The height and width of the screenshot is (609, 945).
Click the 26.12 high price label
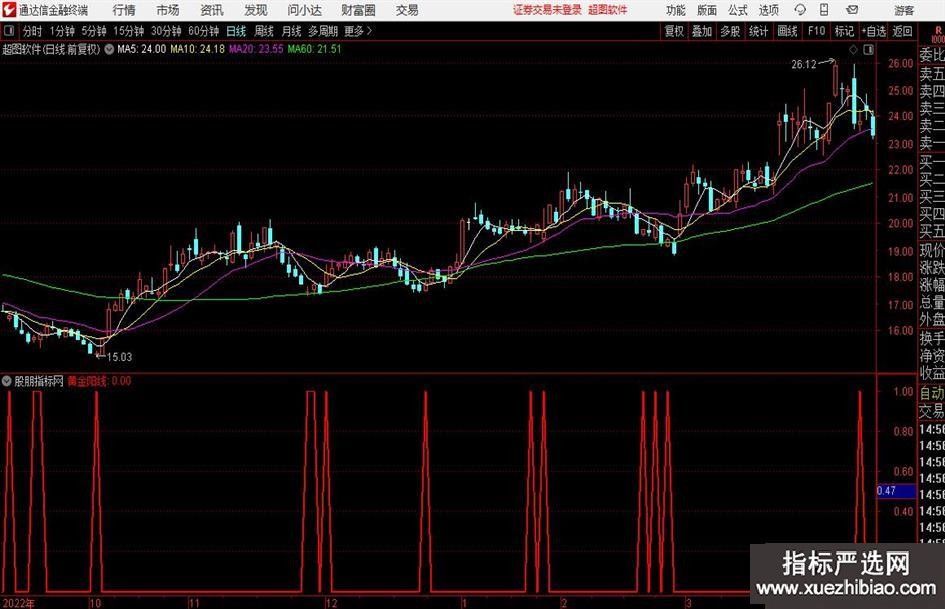pyautogui.click(x=803, y=65)
